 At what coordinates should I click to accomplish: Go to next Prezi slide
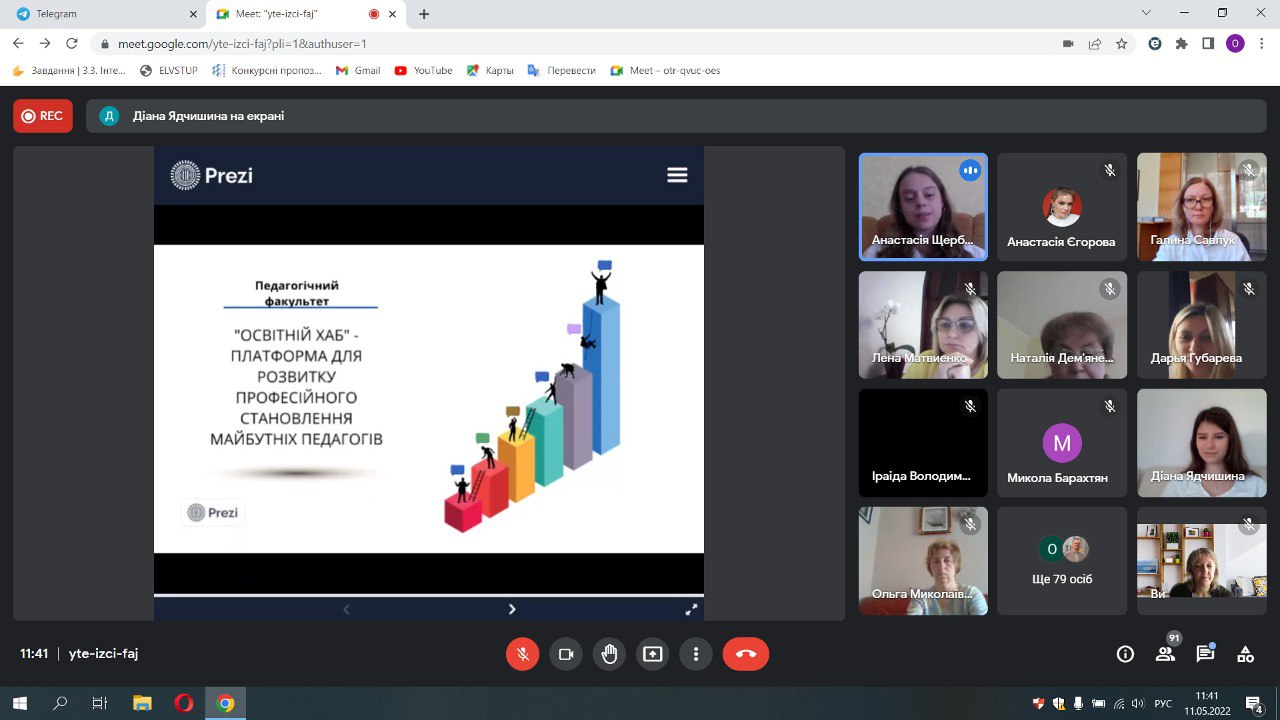tap(512, 609)
